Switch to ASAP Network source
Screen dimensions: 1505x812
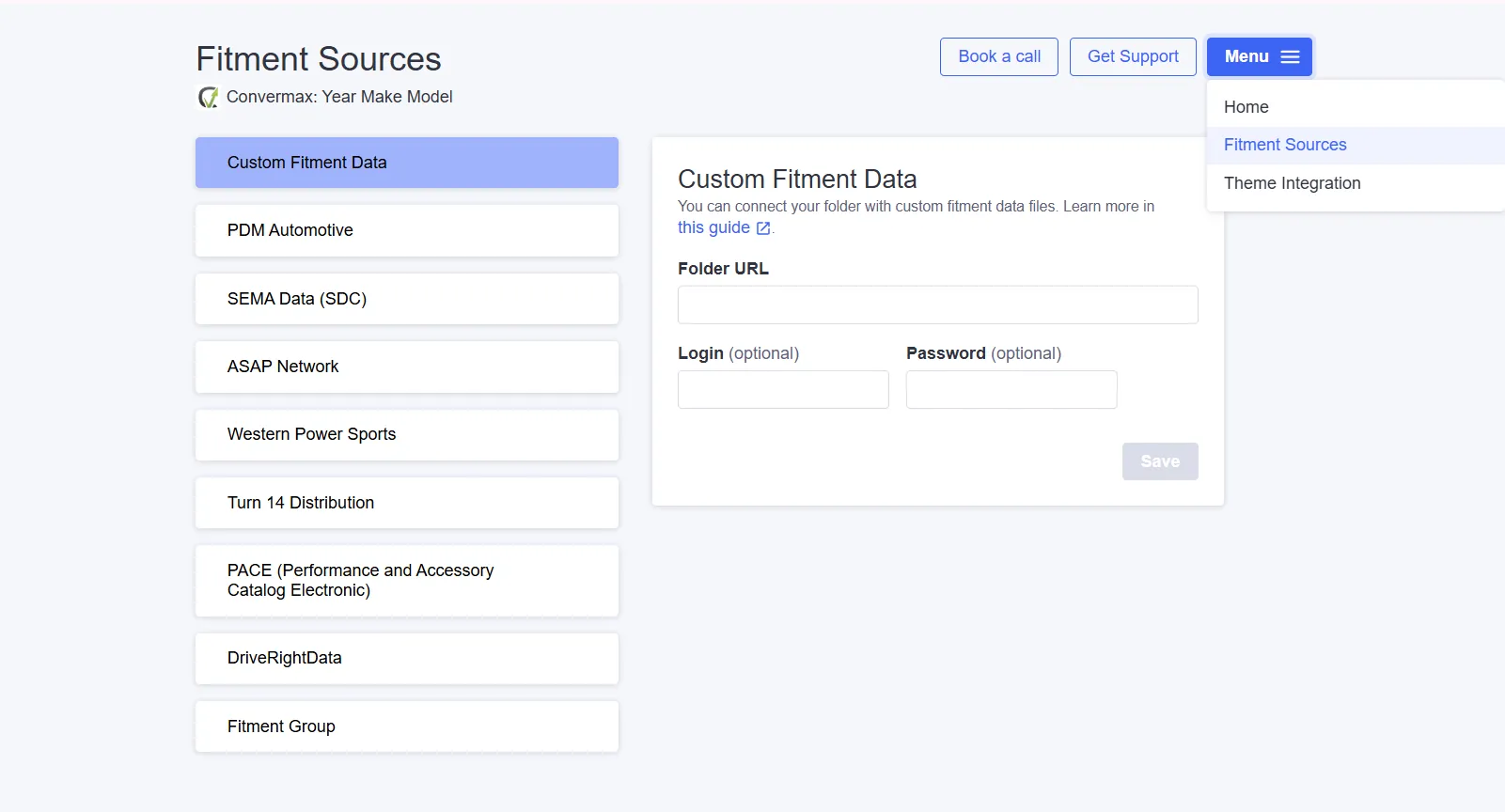[406, 367]
